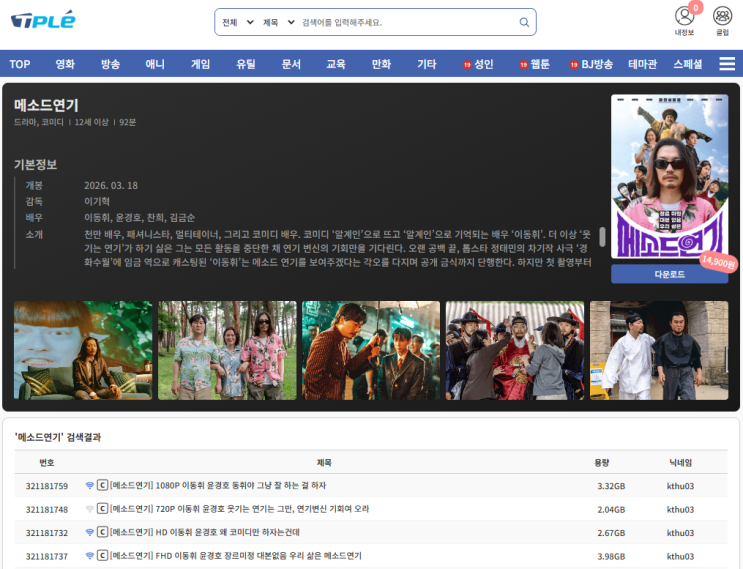Open the 제목 search-field dropdown
Image resolution: width=743 pixels, height=569 pixels.
pos(279,22)
